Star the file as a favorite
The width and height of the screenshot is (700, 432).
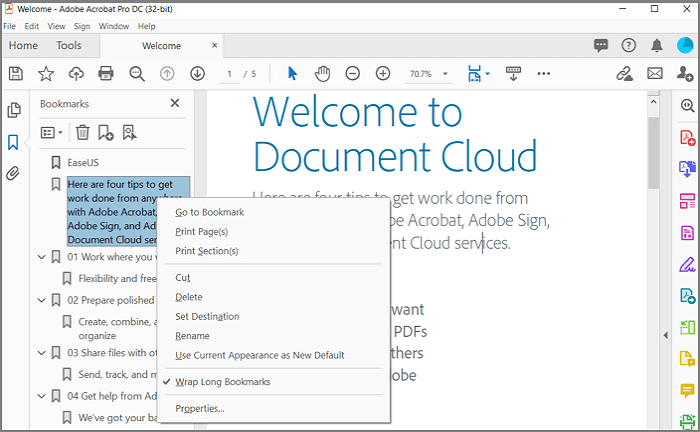click(x=46, y=74)
